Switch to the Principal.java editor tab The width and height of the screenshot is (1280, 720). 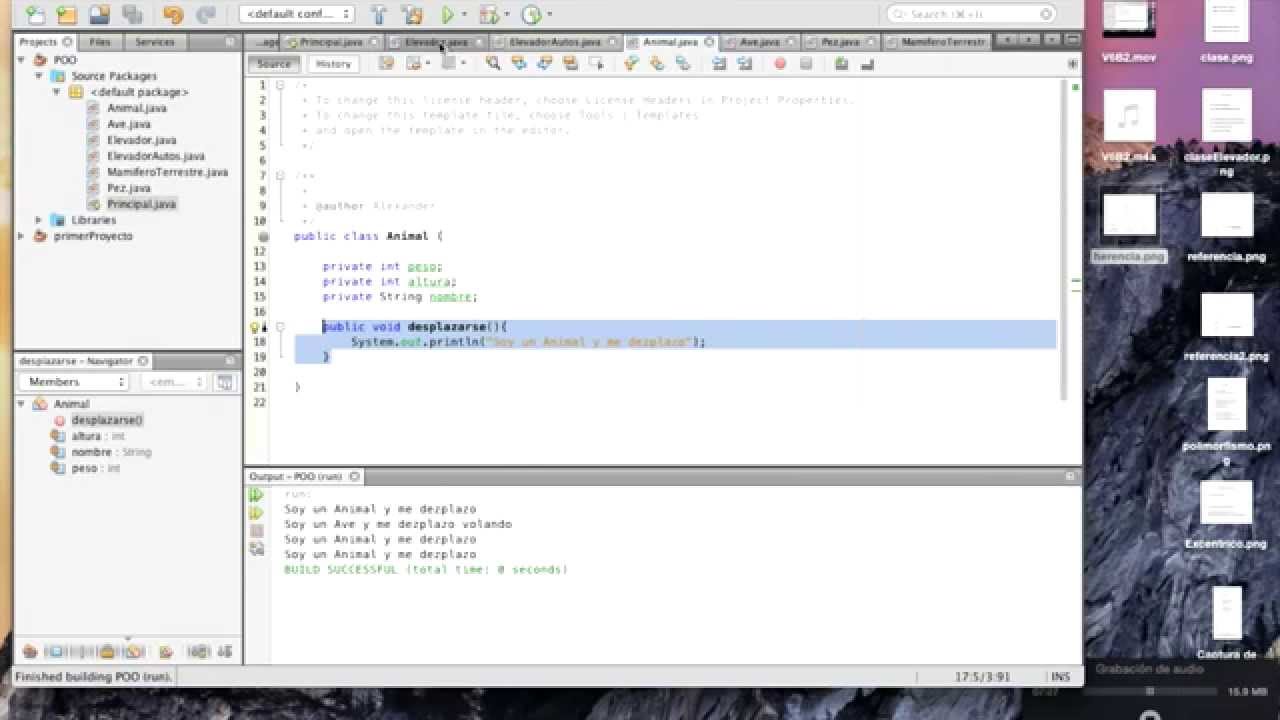coord(331,42)
